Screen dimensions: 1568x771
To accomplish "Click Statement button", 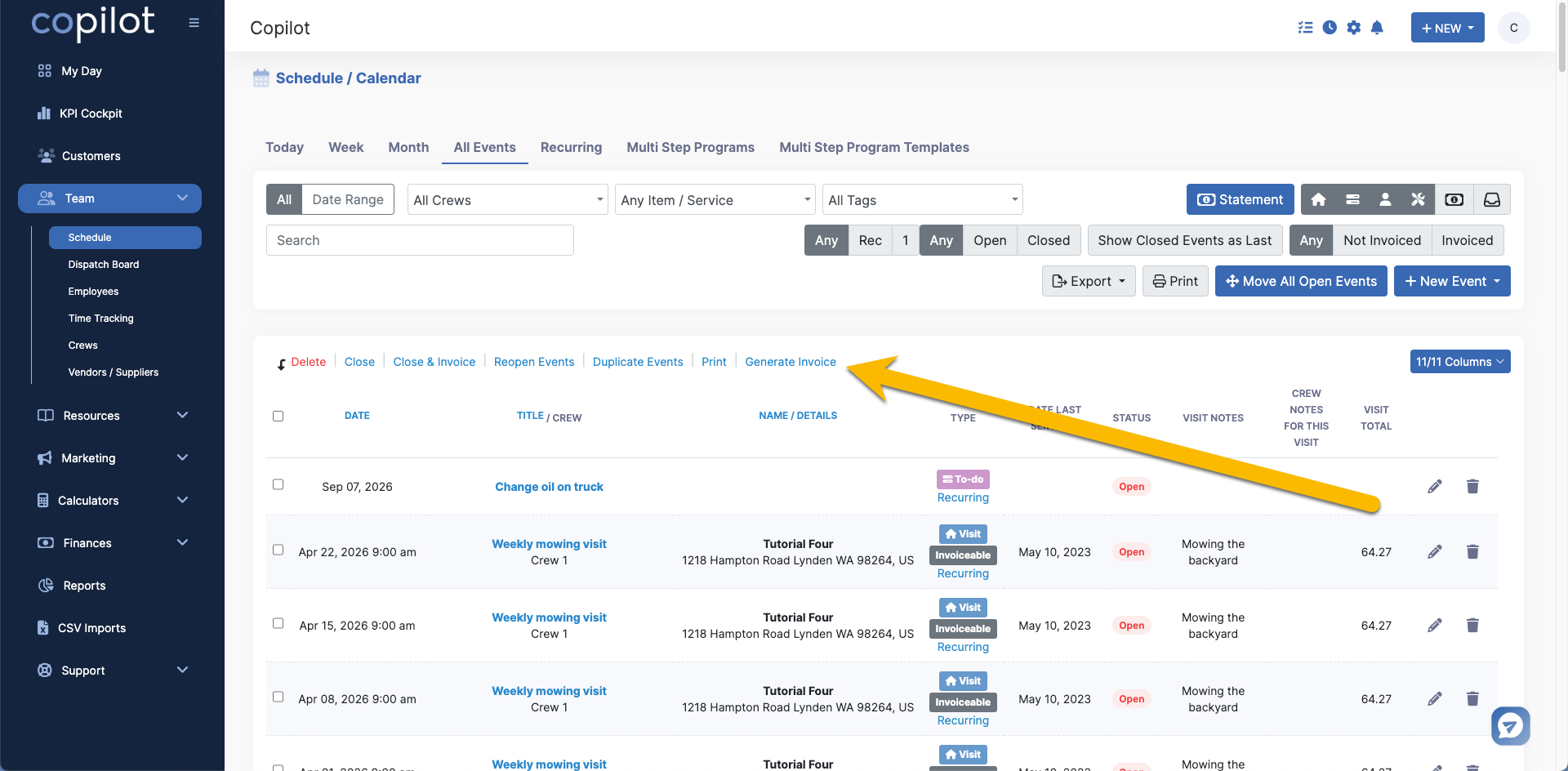I will [1240, 199].
